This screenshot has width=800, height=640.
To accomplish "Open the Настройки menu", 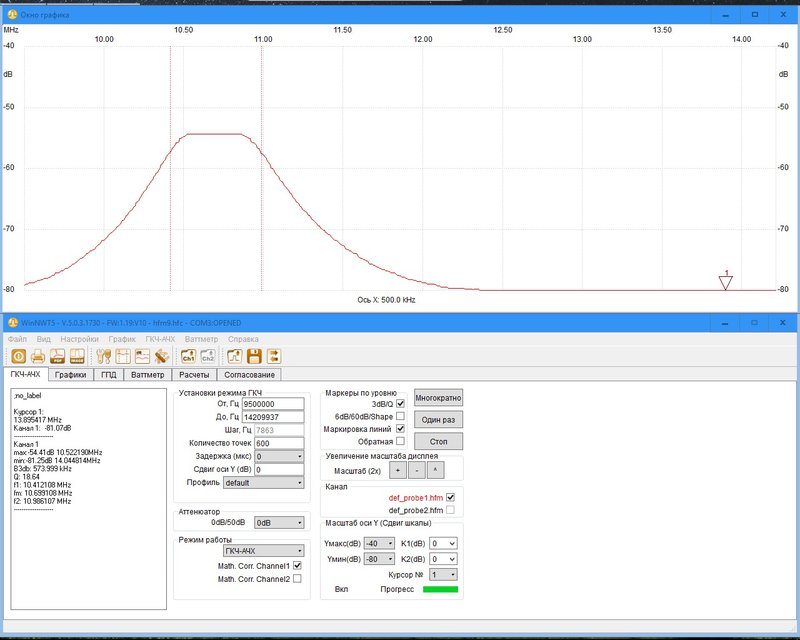I will click(x=80, y=339).
